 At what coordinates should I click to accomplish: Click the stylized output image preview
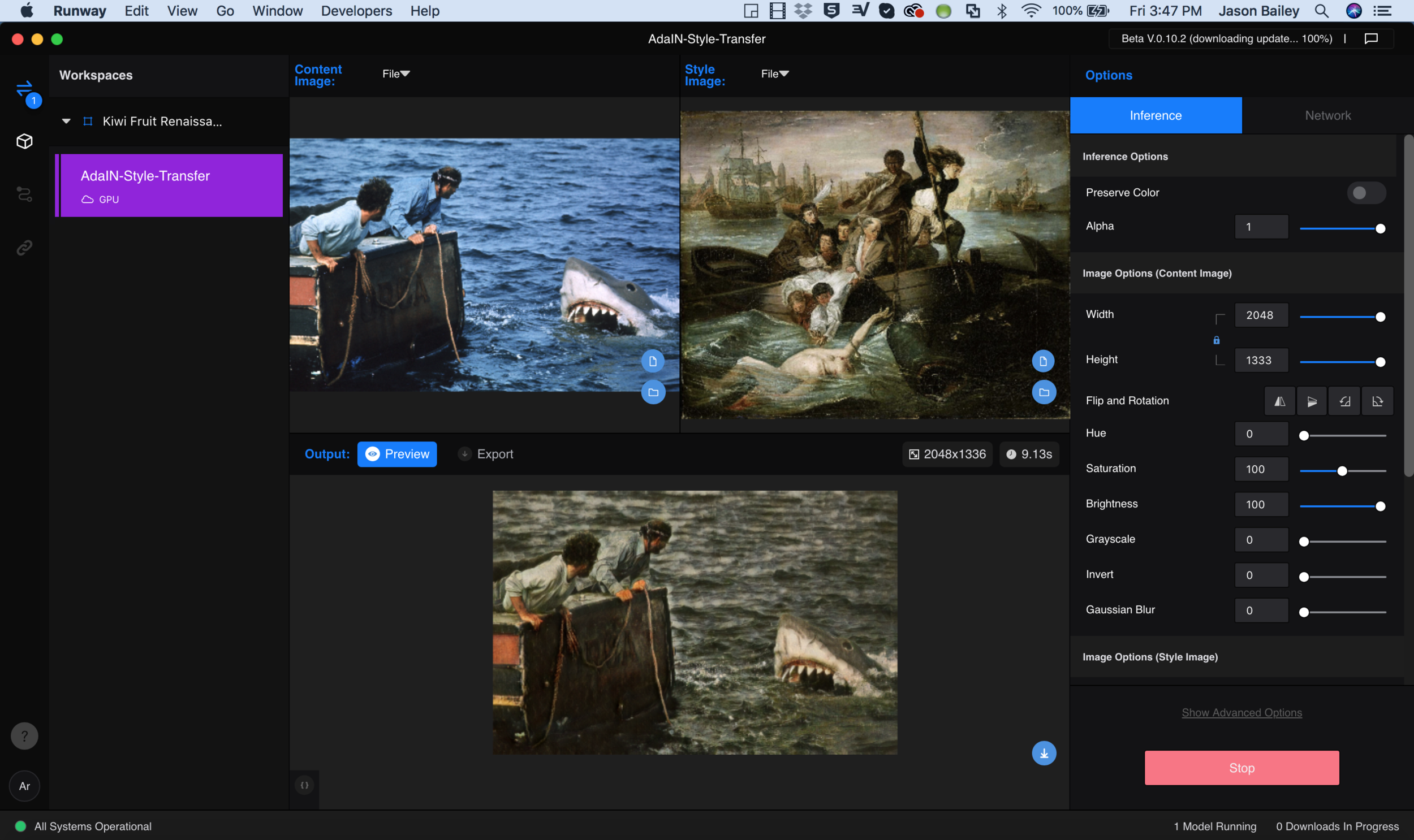tap(695, 622)
